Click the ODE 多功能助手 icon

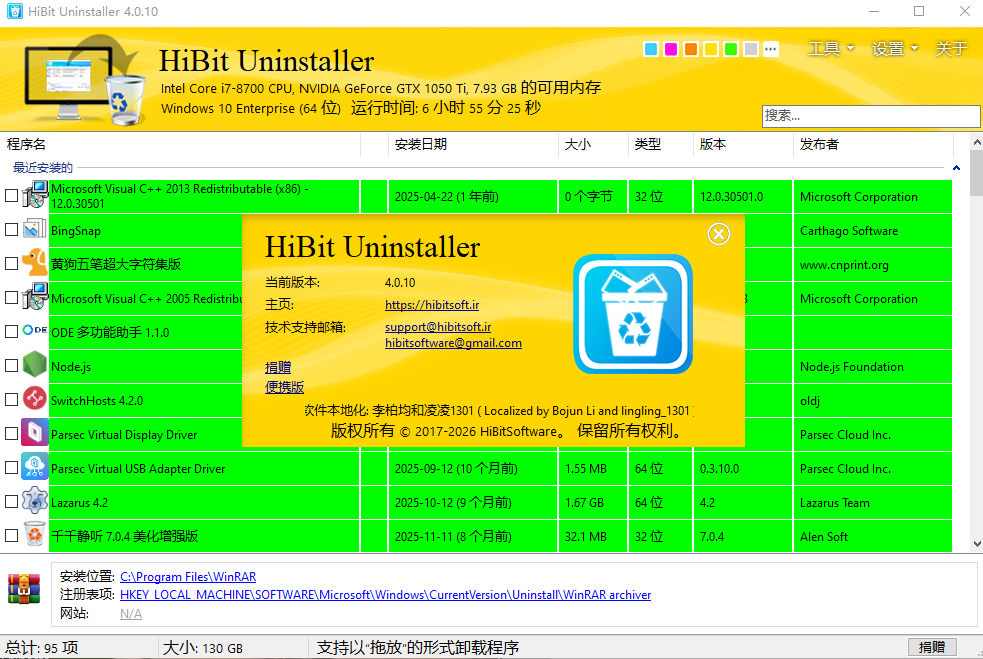[35, 330]
